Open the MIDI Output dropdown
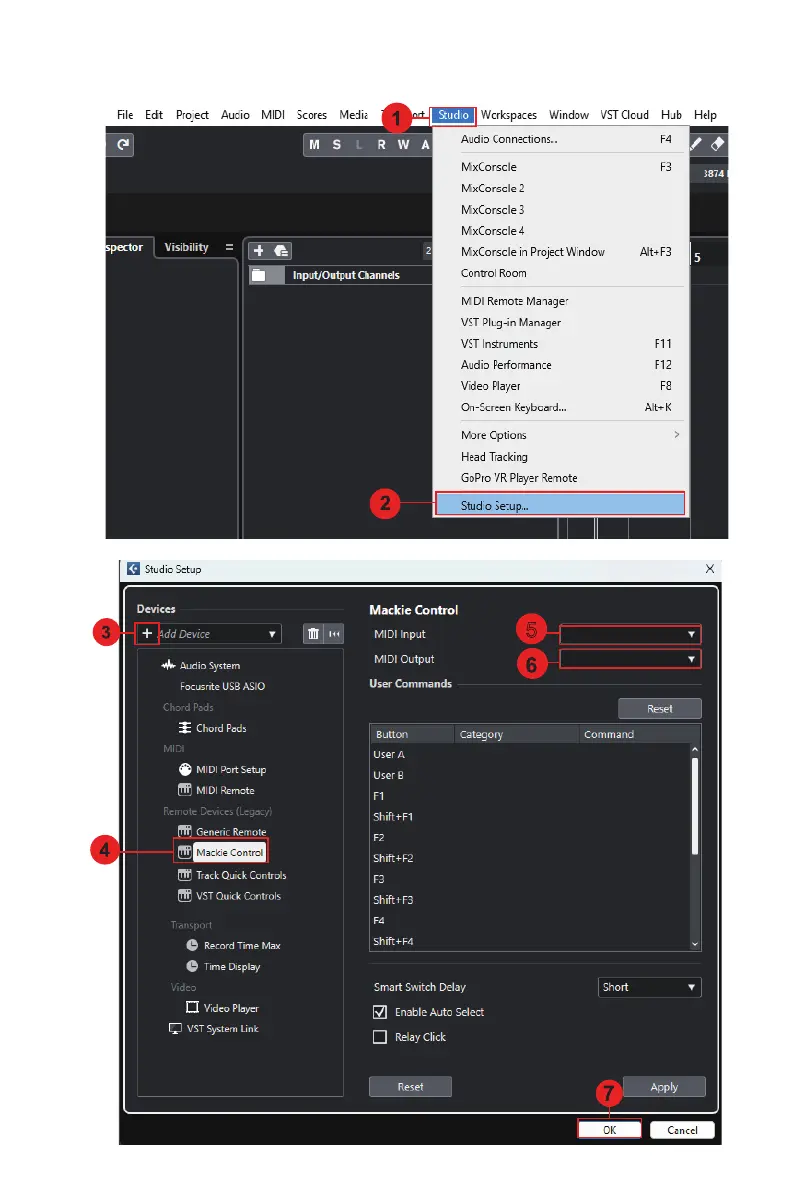This screenshot has width=808, height=1191. point(630,659)
